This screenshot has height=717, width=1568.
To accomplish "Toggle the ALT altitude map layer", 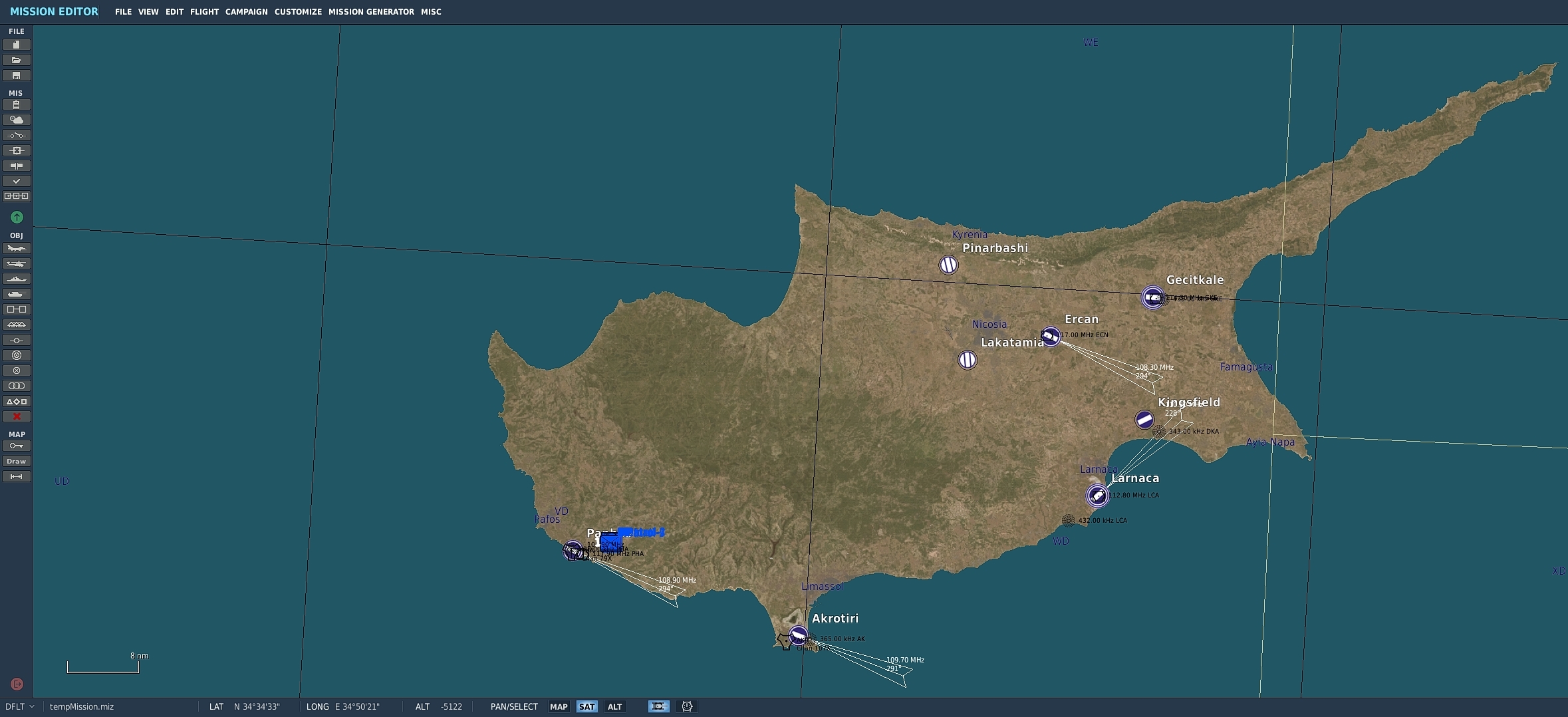I will [614, 706].
